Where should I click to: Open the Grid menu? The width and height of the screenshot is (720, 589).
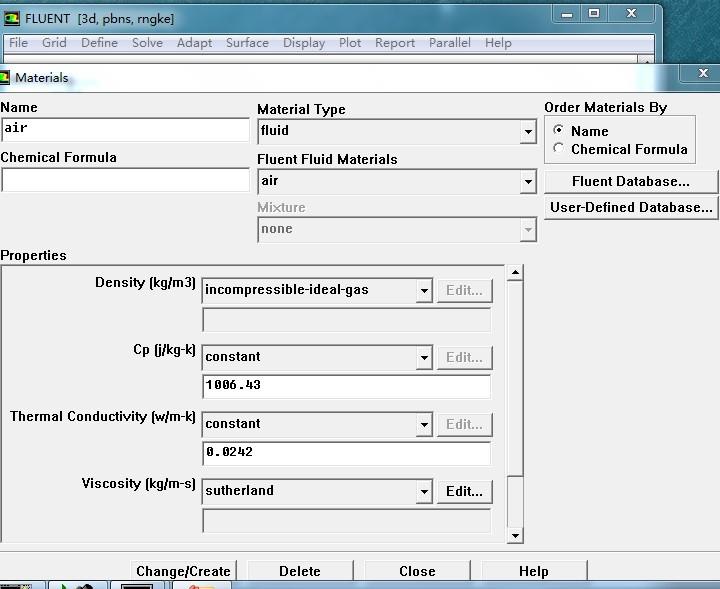click(x=54, y=43)
